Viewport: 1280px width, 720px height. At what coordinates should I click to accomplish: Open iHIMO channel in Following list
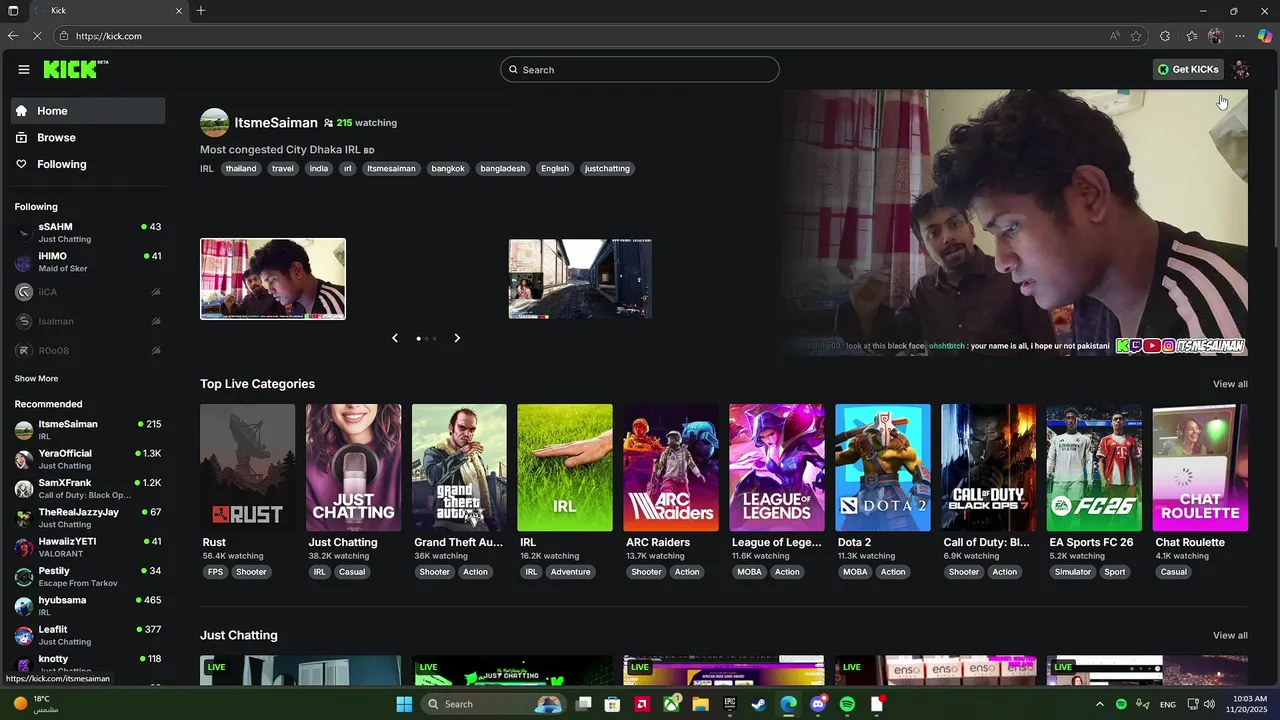(88, 262)
